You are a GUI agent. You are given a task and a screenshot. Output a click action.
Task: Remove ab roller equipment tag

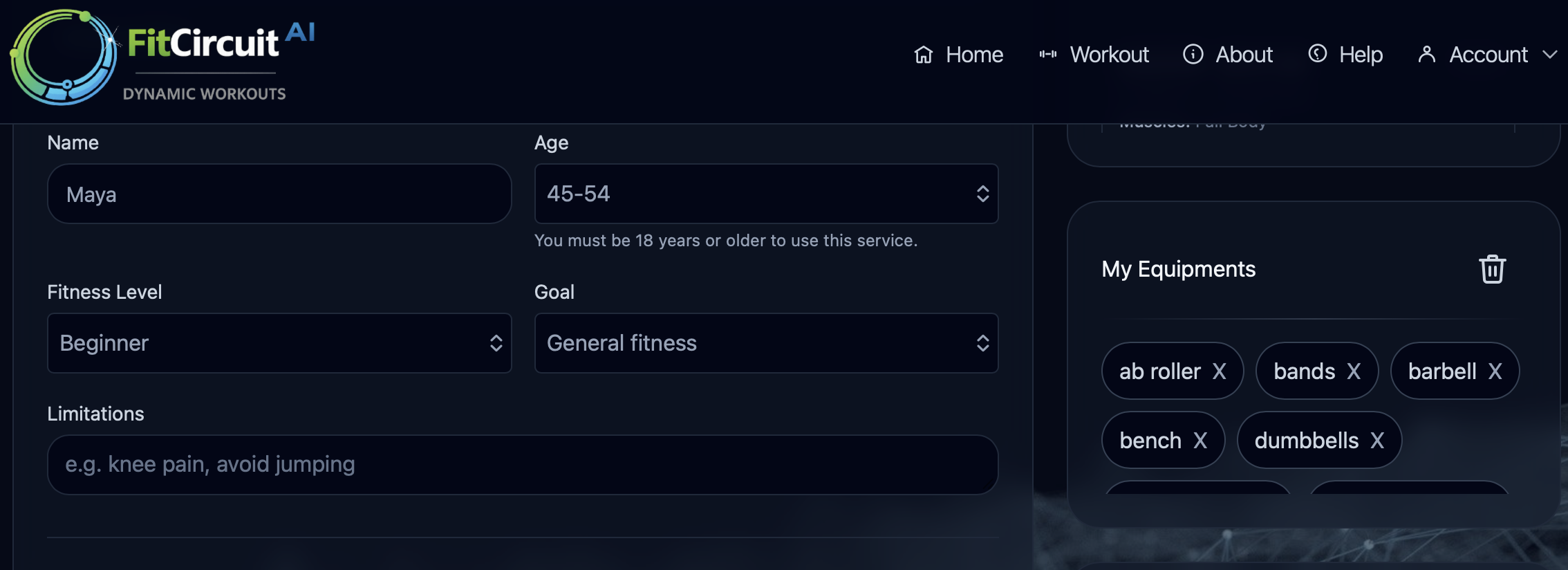(x=1220, y=371)
